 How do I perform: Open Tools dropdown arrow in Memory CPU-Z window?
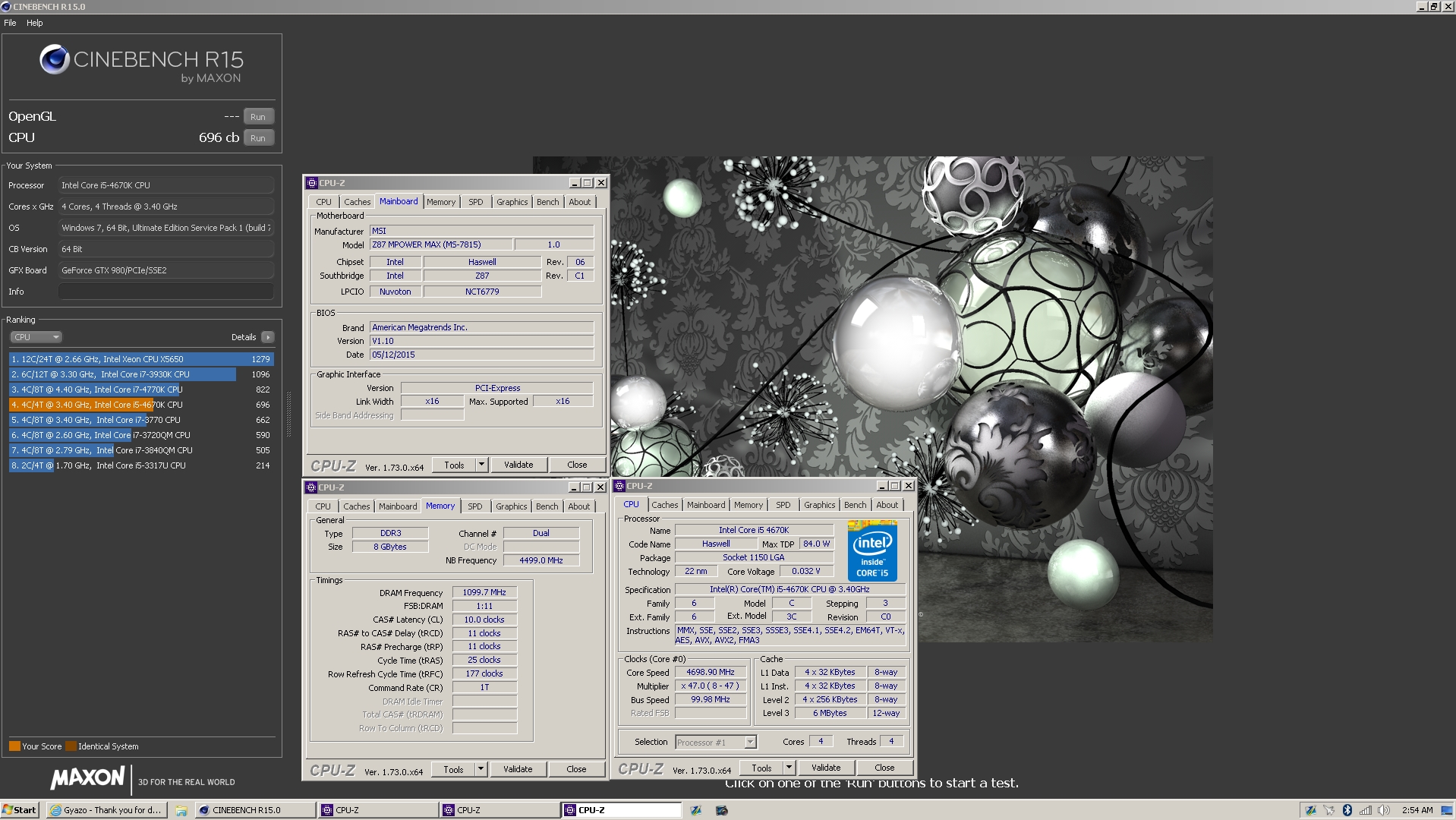[481, 769]
